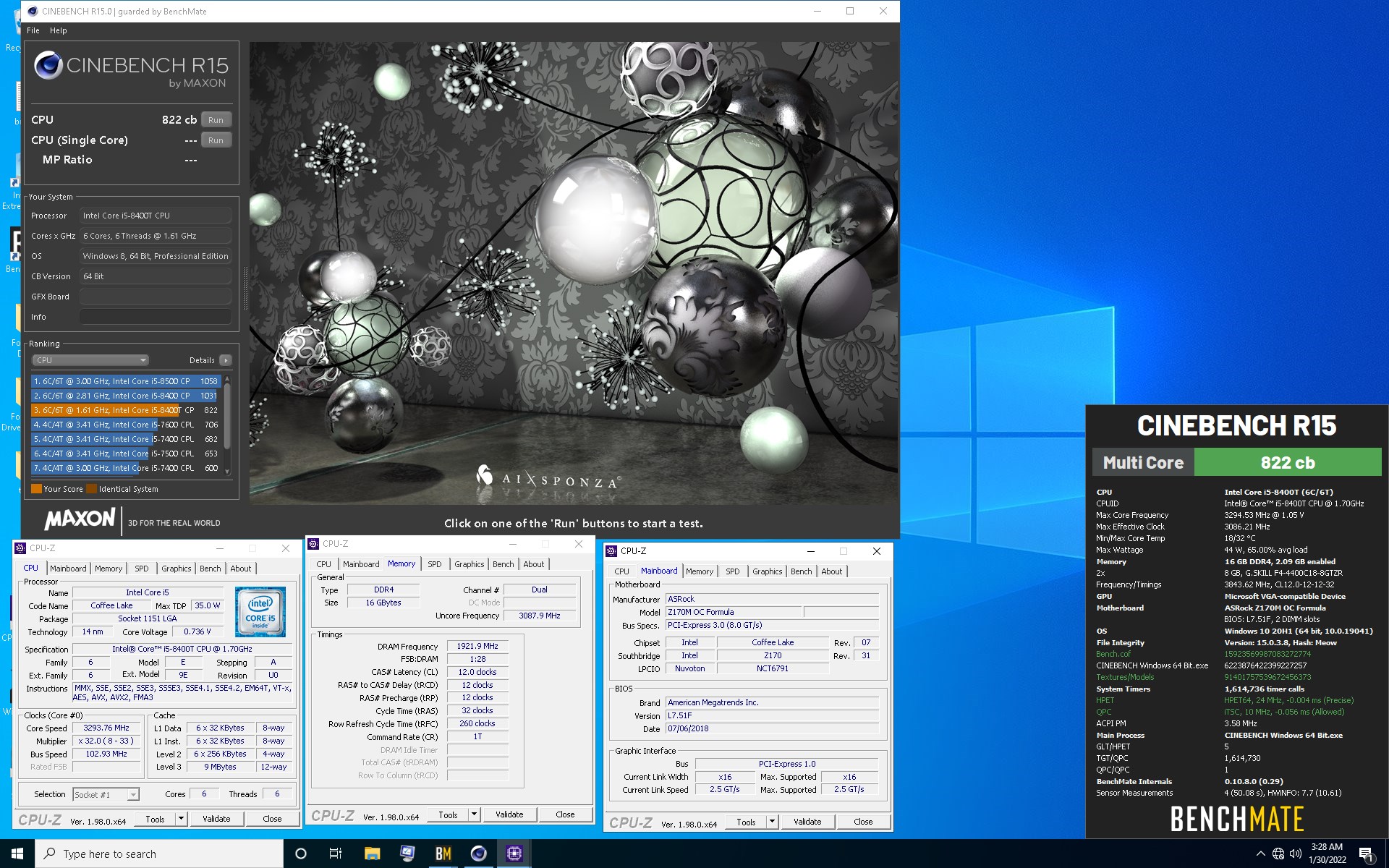Show hidden system tray icons
1389x868 pixels.
pyautogui.click(x=1260, y=854)
